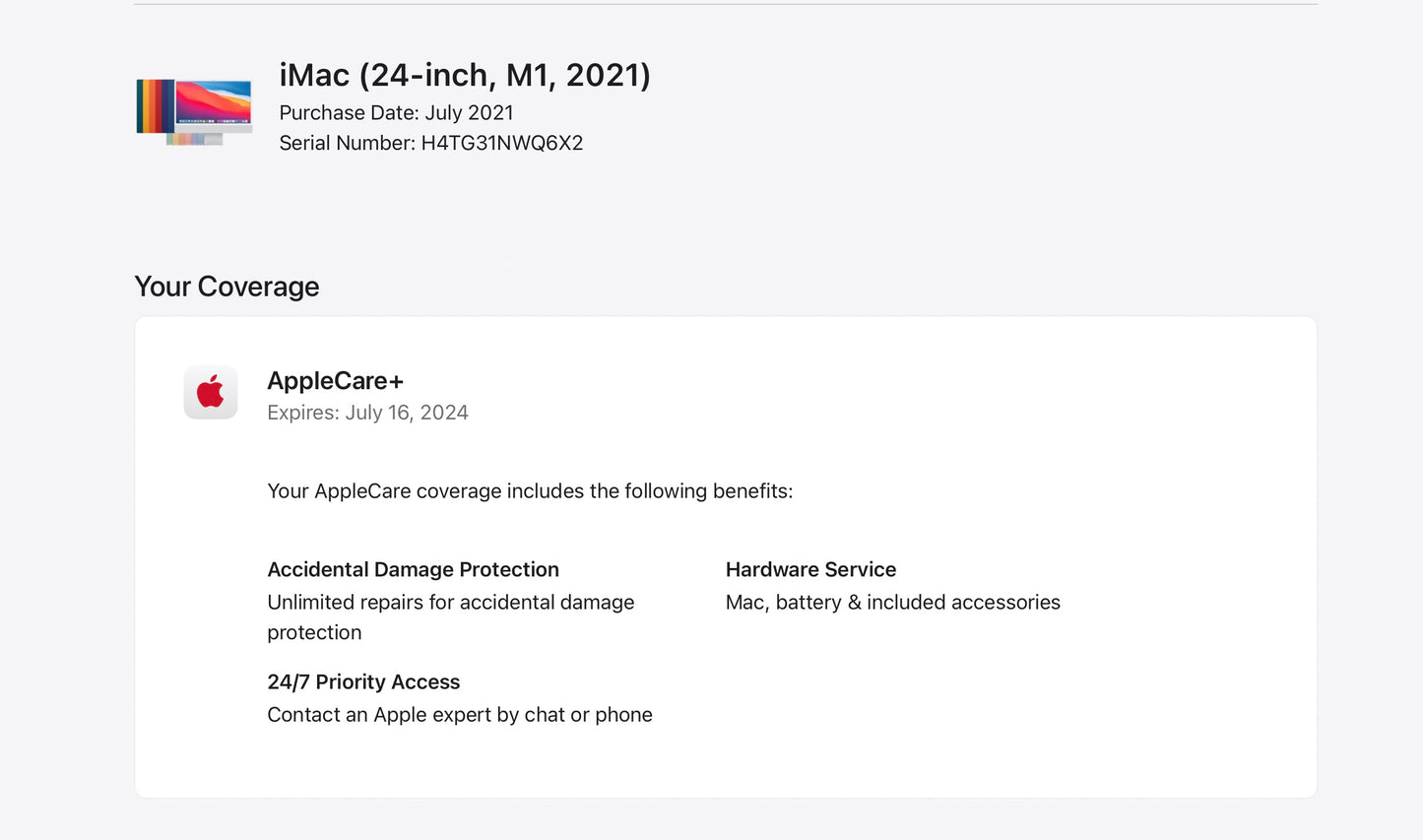Click the July 16, 2024 expiration date
The image size is (1423, 840).
(407, 413)
